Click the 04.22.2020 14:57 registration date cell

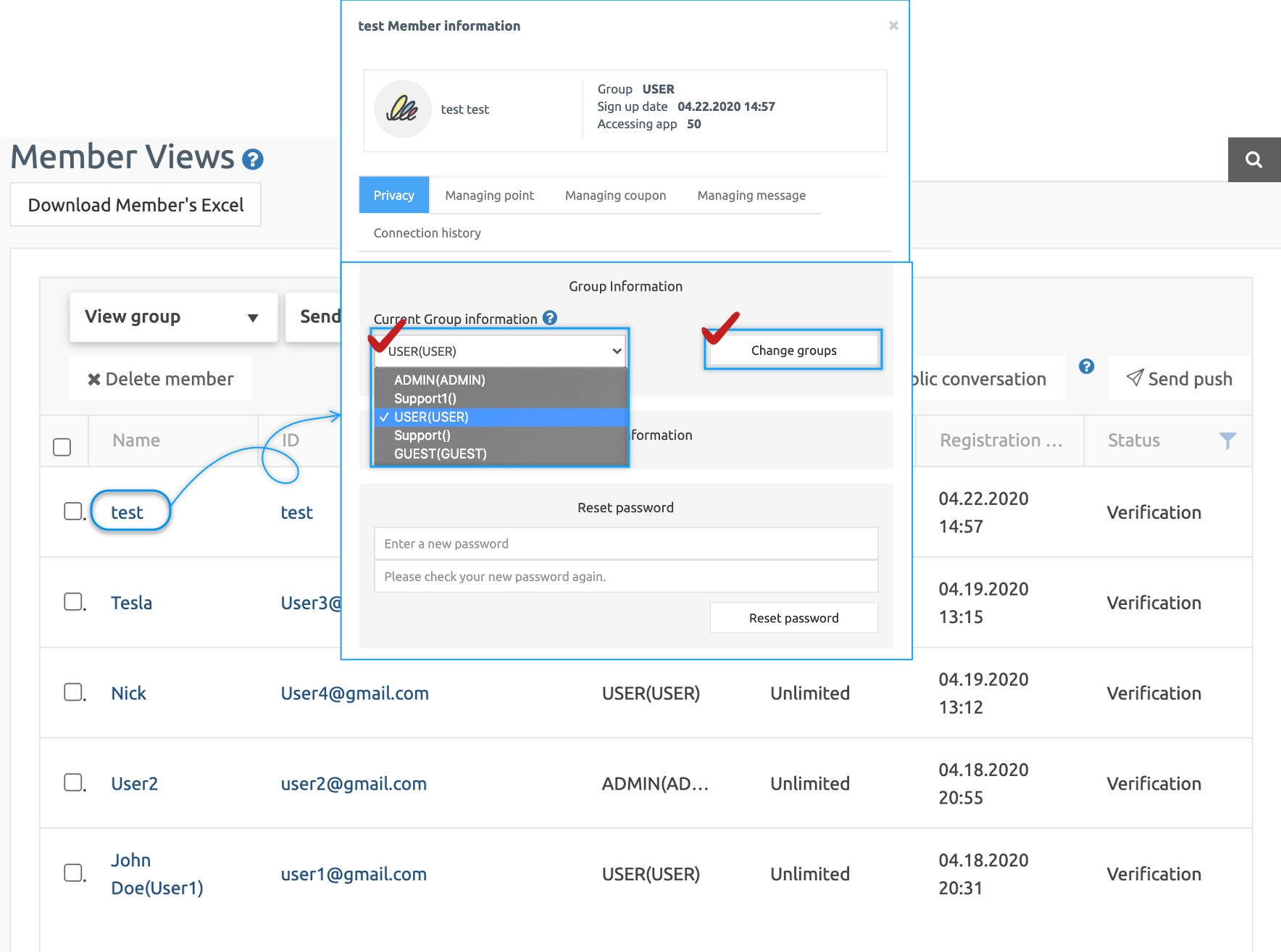coord(983,512)
